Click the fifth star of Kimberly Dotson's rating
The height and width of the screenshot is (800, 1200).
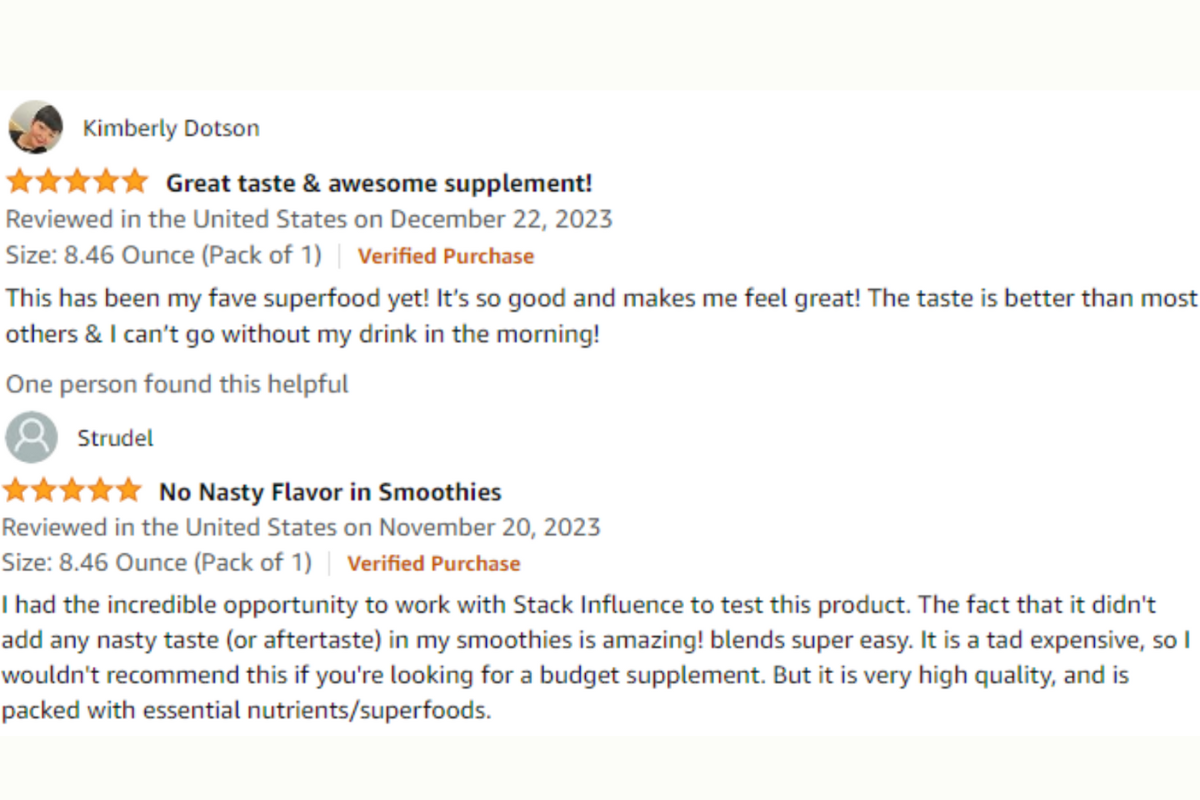click(x=134, y=182)
